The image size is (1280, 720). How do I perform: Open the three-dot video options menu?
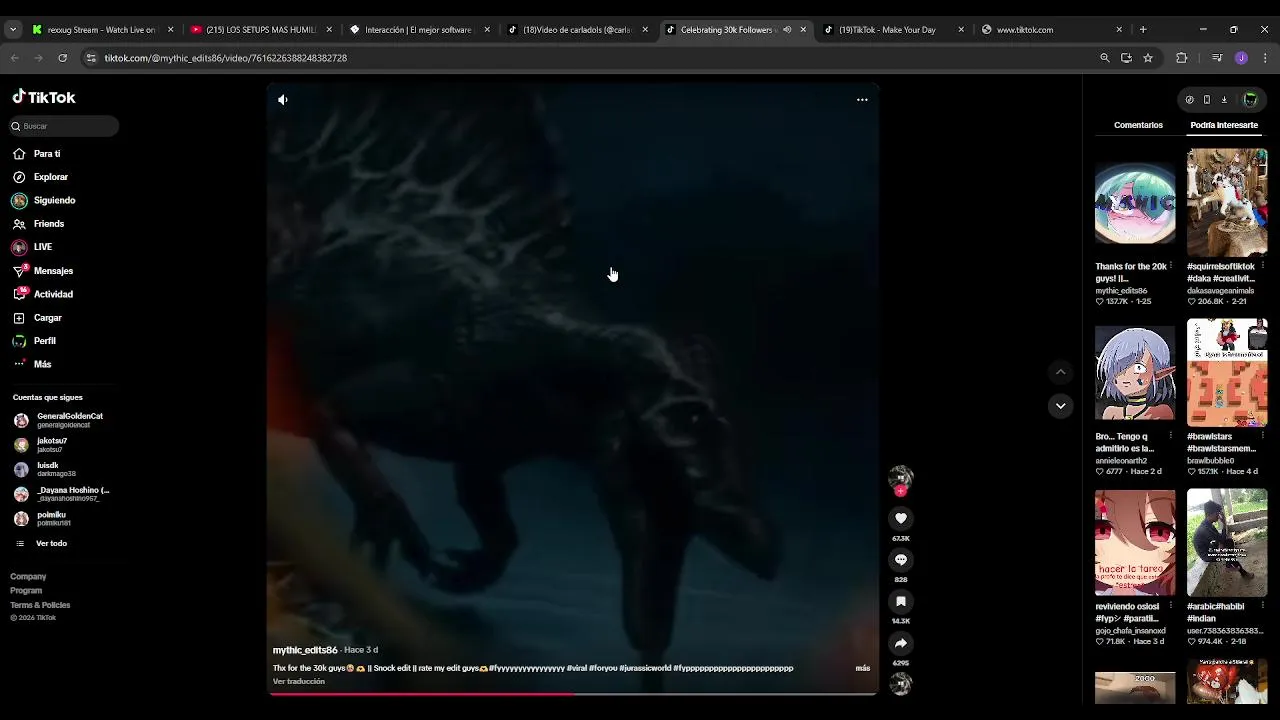pos(862,100)
